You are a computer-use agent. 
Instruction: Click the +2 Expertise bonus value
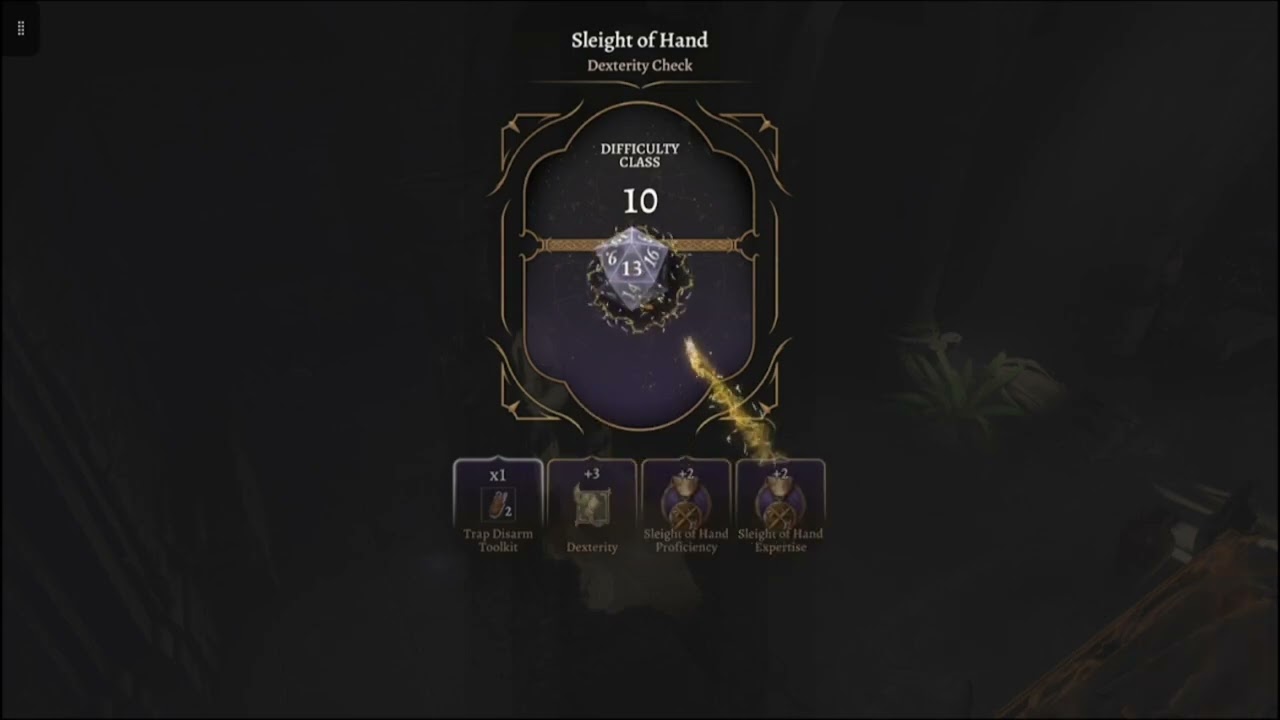click(780, 473)
